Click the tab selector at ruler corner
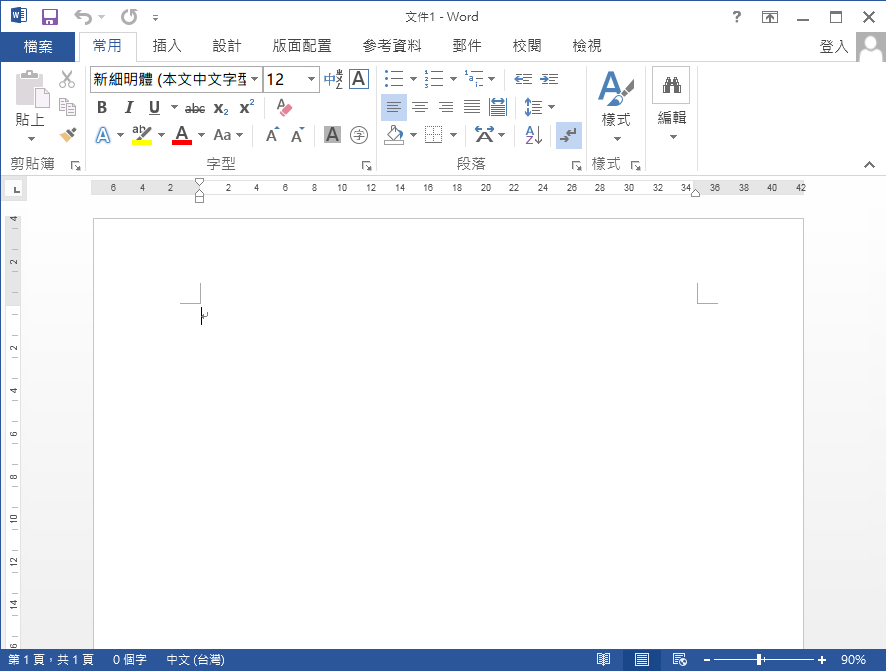Image resolution: width=886 pixels, height=671 pixels. [16, 189]
